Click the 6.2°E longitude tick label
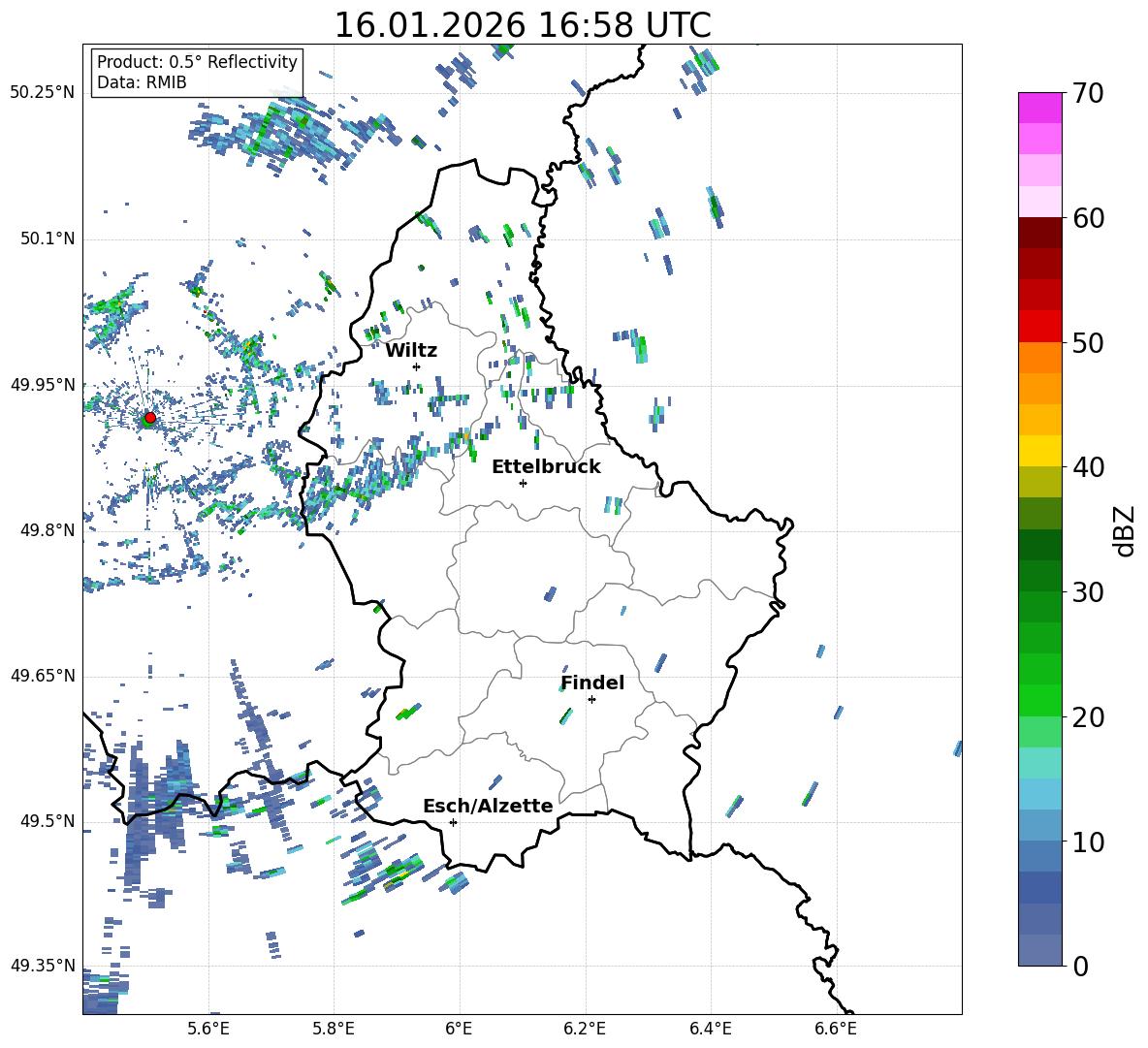 (x=585, y=1029)
